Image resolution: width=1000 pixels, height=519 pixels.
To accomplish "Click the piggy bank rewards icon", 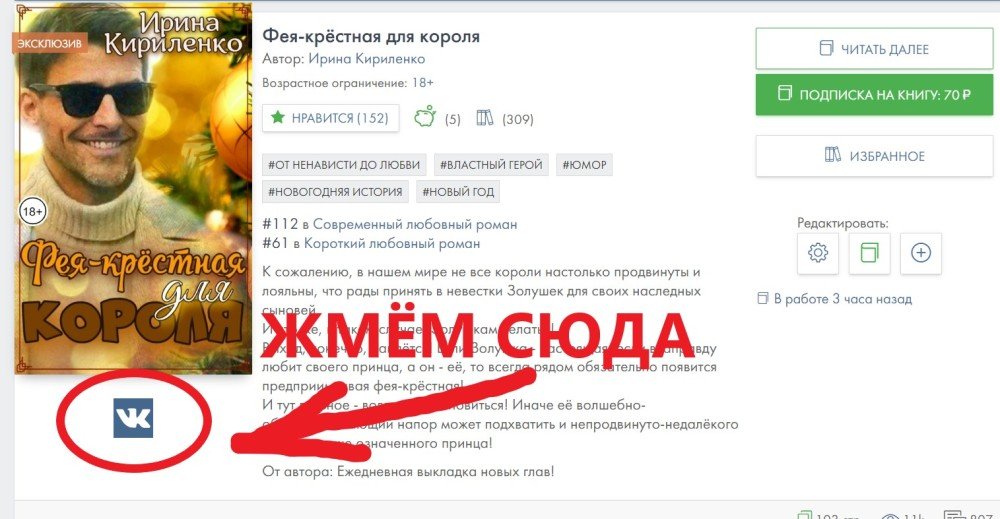I will 425,117.
